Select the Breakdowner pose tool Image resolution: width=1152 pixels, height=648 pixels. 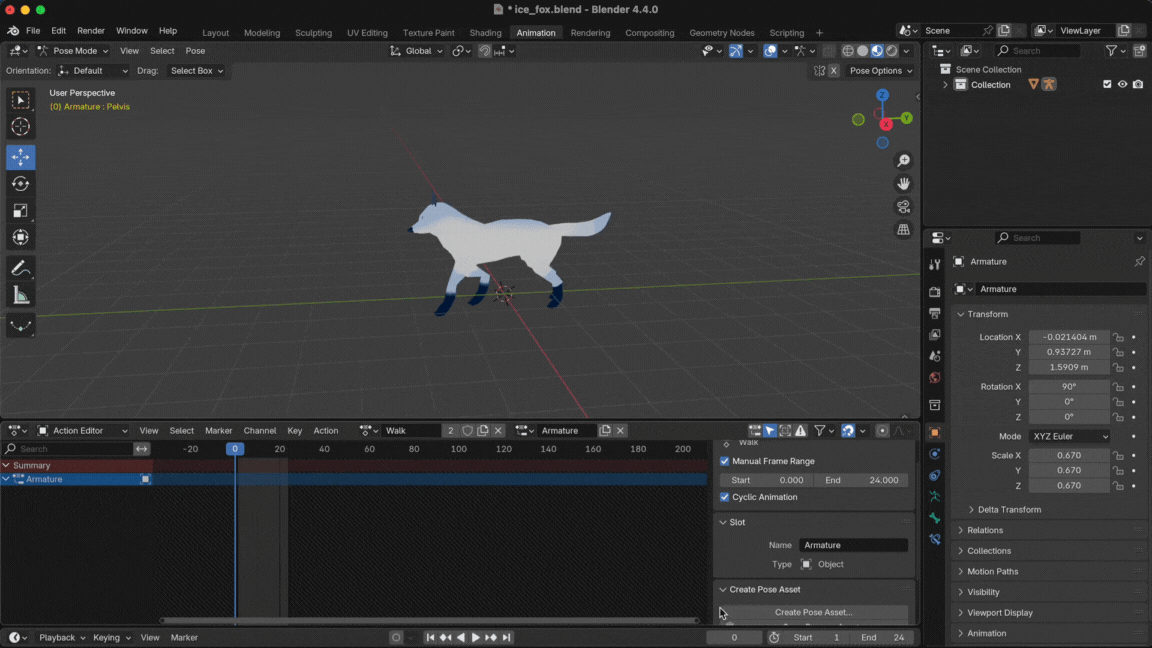click(21, 325)
